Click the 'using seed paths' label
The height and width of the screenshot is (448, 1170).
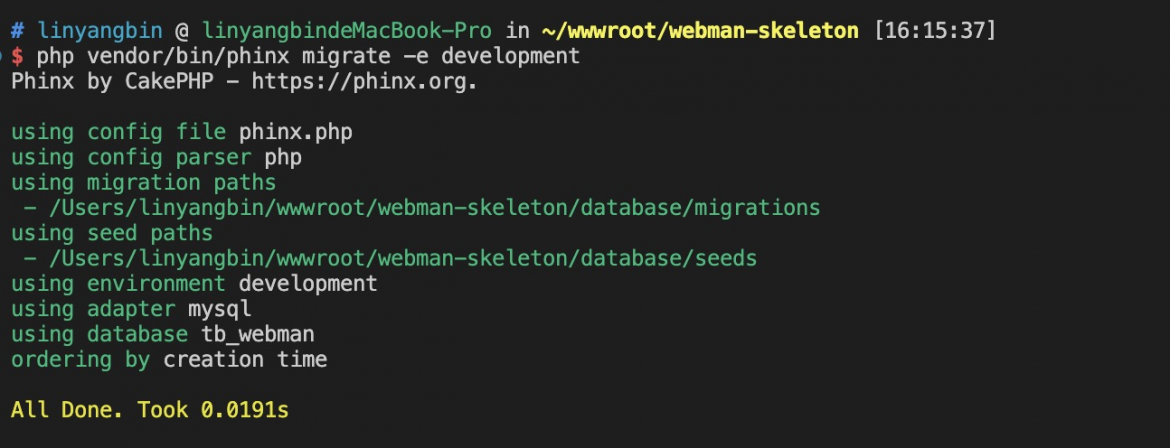tap(112, 233)
